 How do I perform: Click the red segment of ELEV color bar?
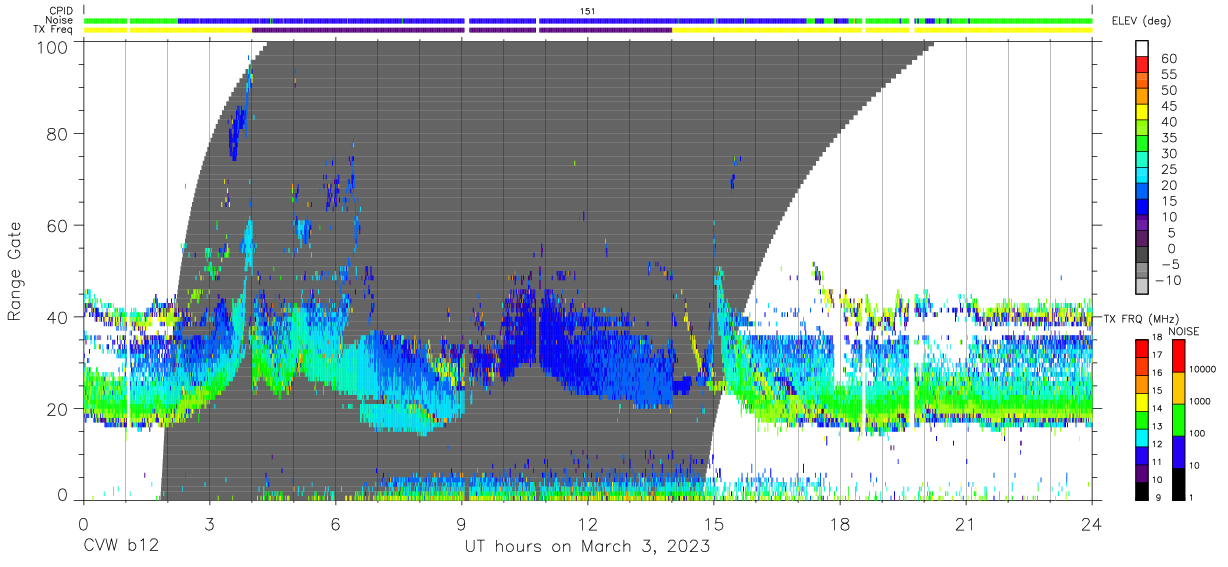pyautogui.click(x=1142, y=65)
